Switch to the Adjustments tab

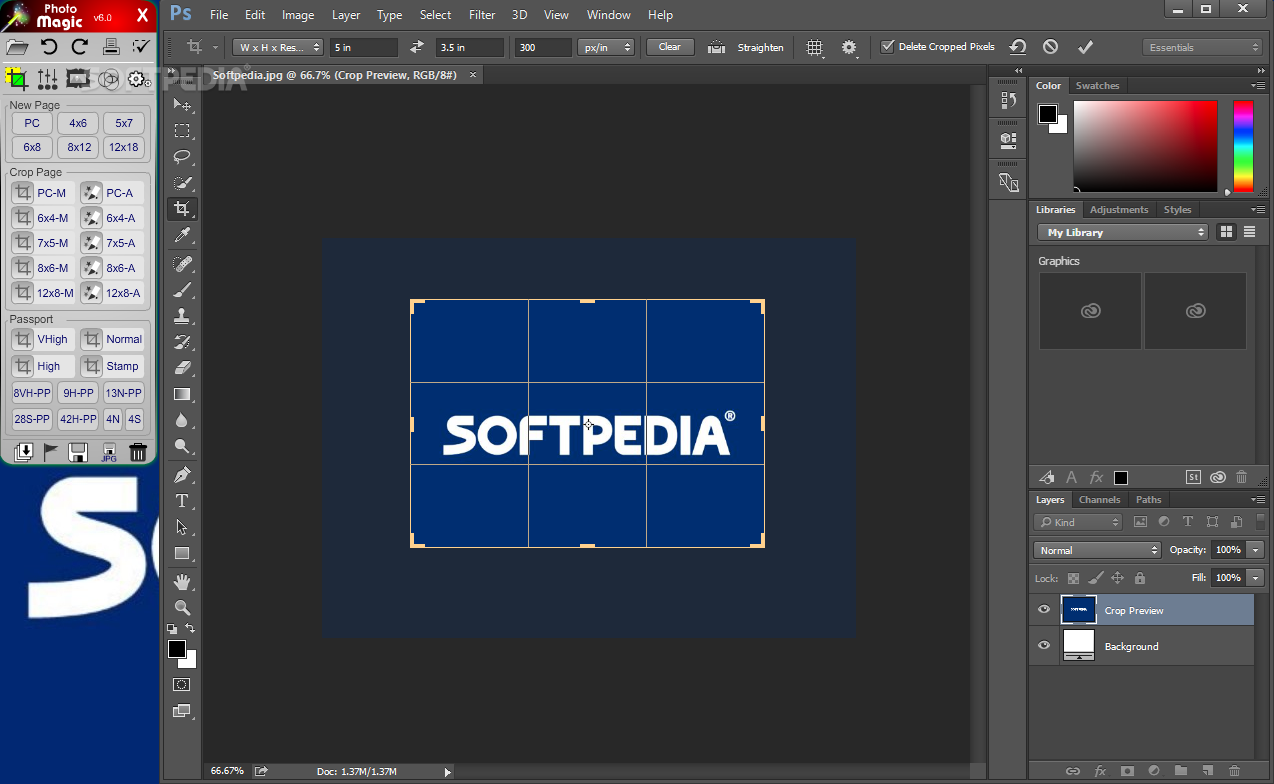coord(1119,210)
